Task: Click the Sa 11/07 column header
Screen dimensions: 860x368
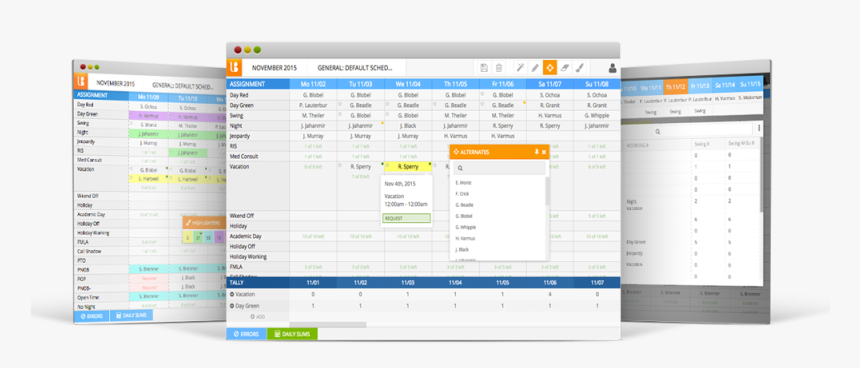Action: click(550, 84)
